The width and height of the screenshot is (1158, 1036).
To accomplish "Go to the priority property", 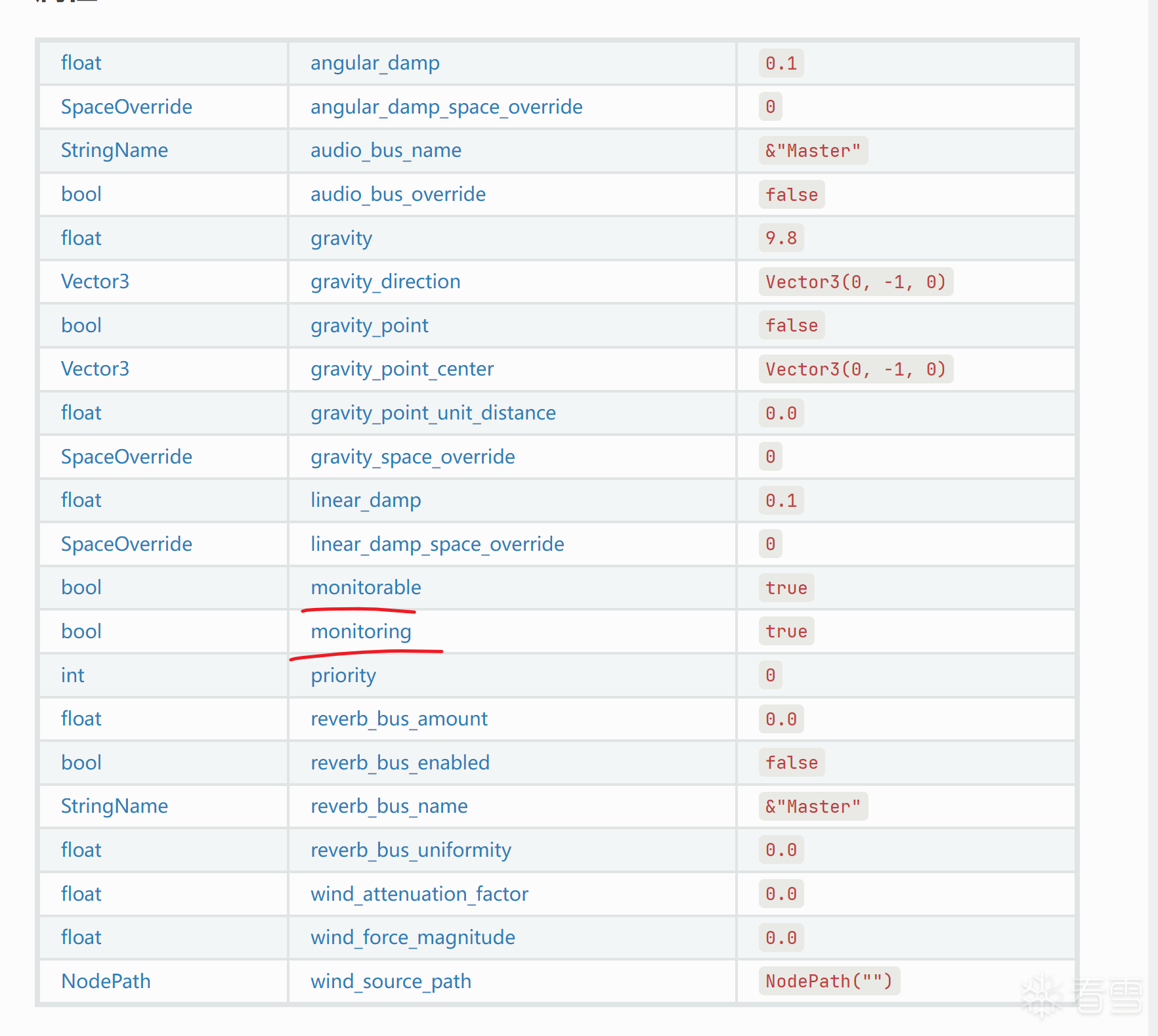I will [343, 676].
